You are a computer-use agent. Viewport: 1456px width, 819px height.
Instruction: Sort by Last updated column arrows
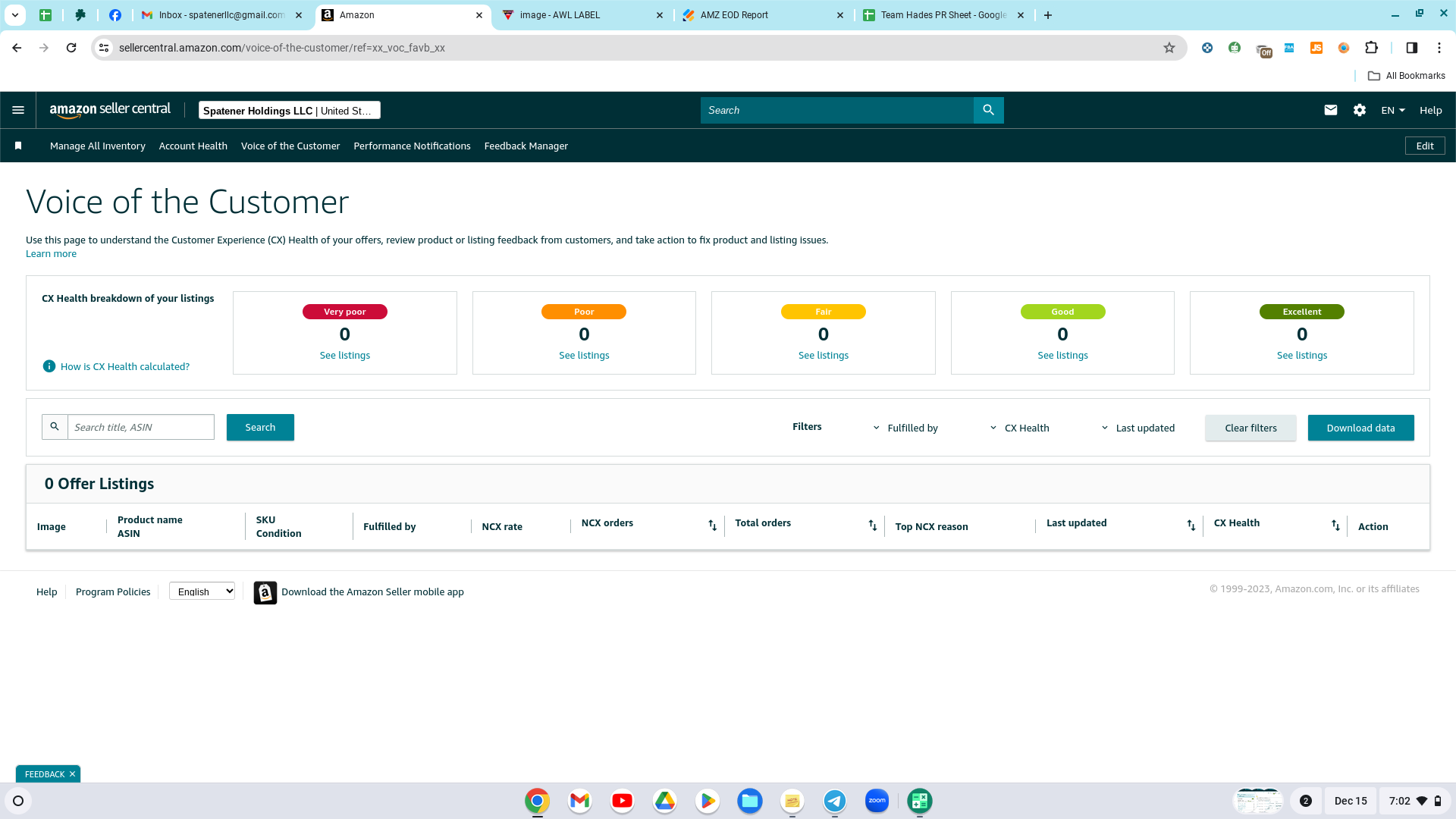(x=1191, y=526)
